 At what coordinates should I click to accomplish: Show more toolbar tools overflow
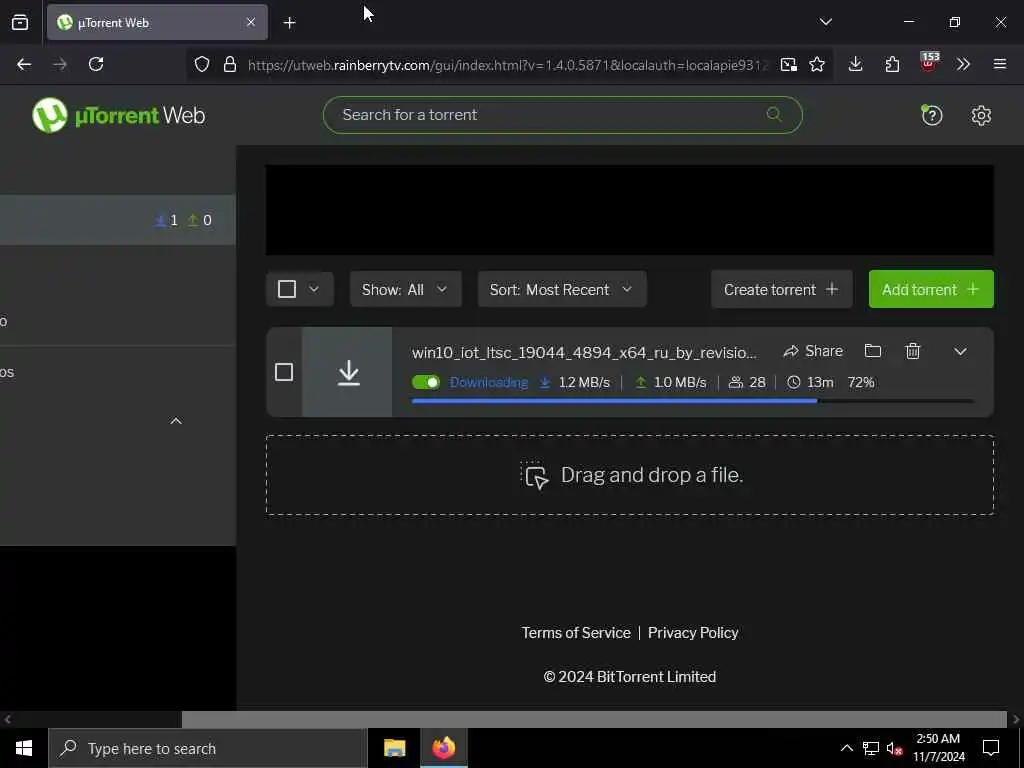pos(963,64)
